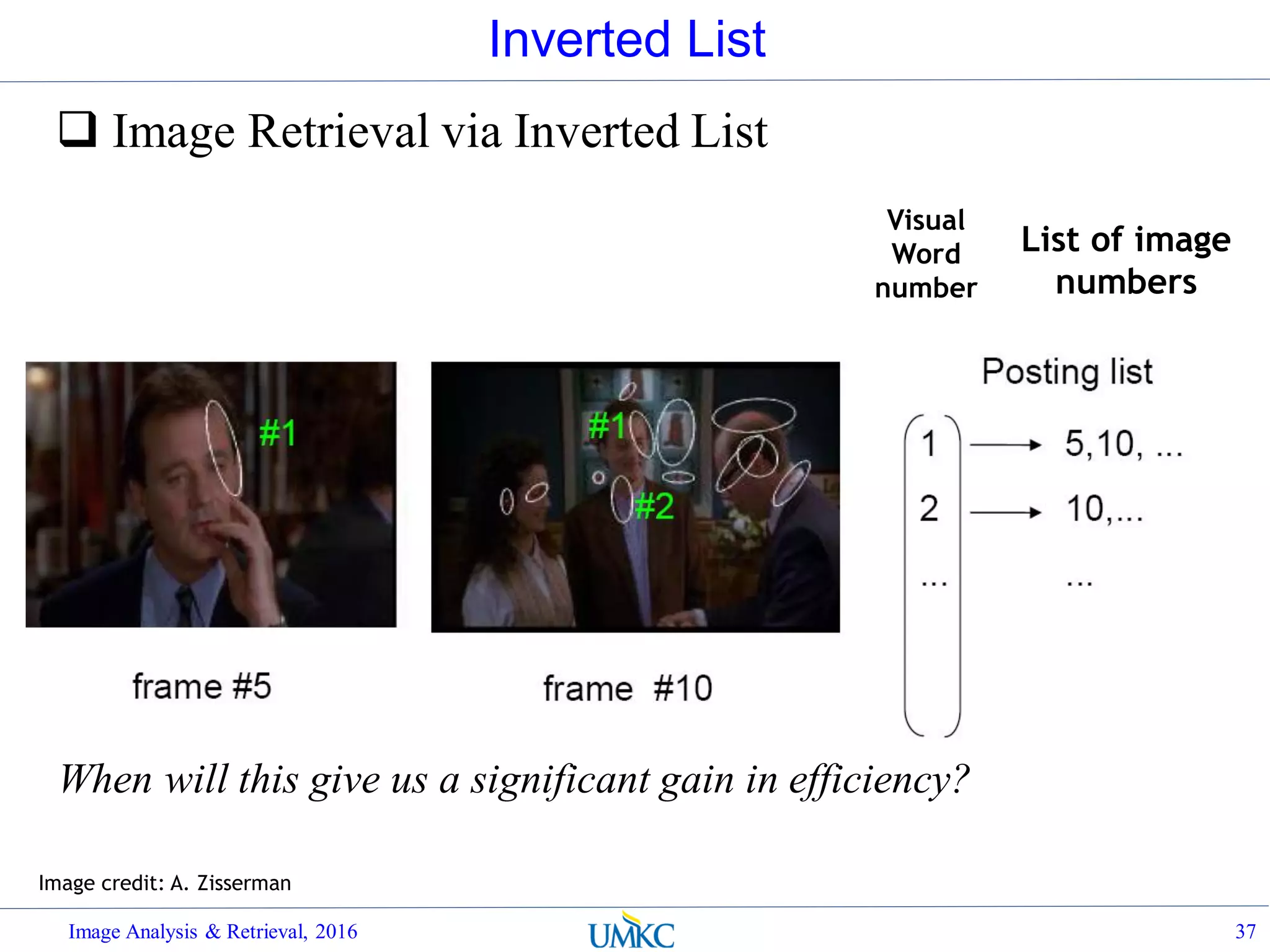Click visual word number '1' in the vector
Image resolution: width=1270 pixels, height=952 pixels.
tap(928, 444)
